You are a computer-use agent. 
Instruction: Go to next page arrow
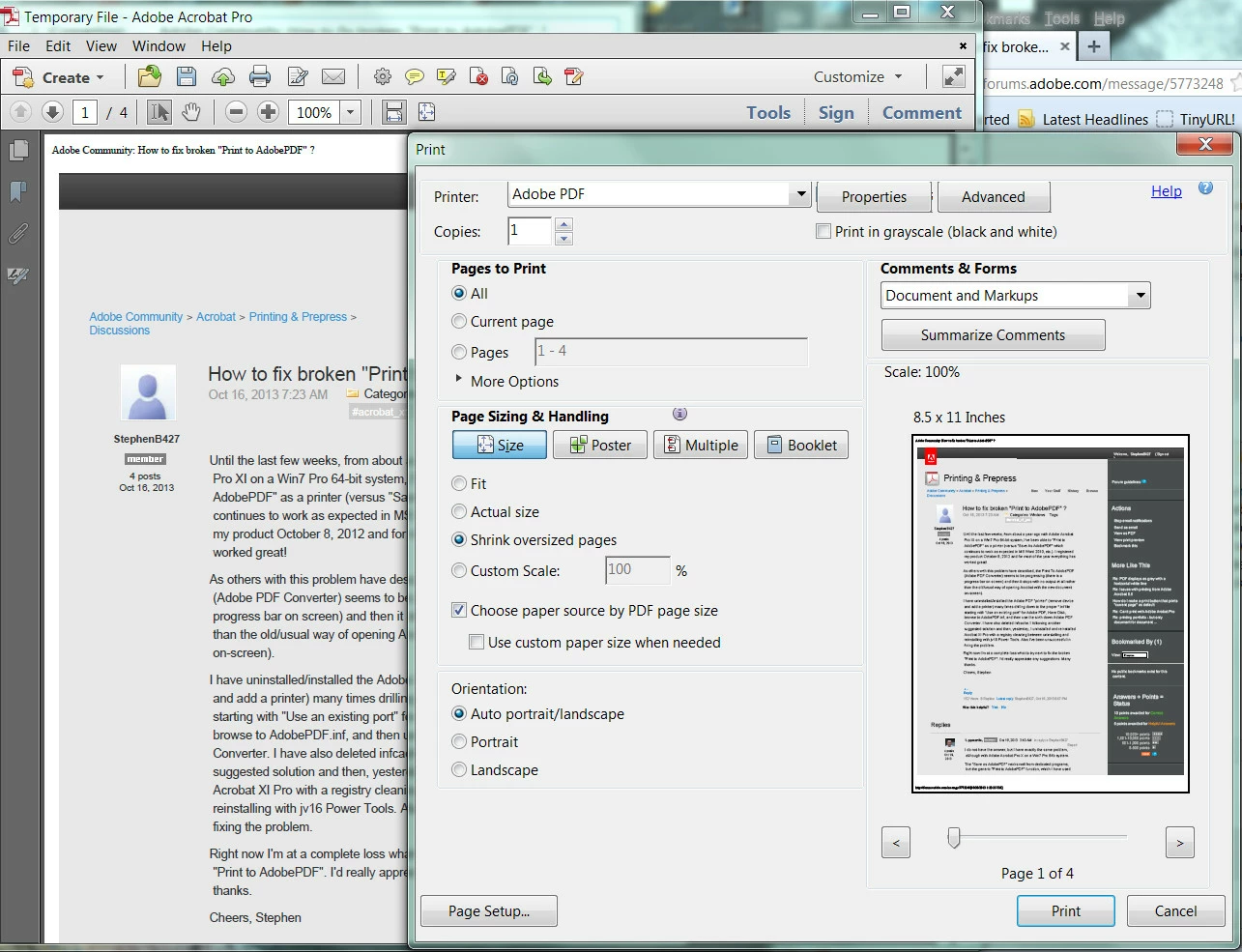point(53,112)
